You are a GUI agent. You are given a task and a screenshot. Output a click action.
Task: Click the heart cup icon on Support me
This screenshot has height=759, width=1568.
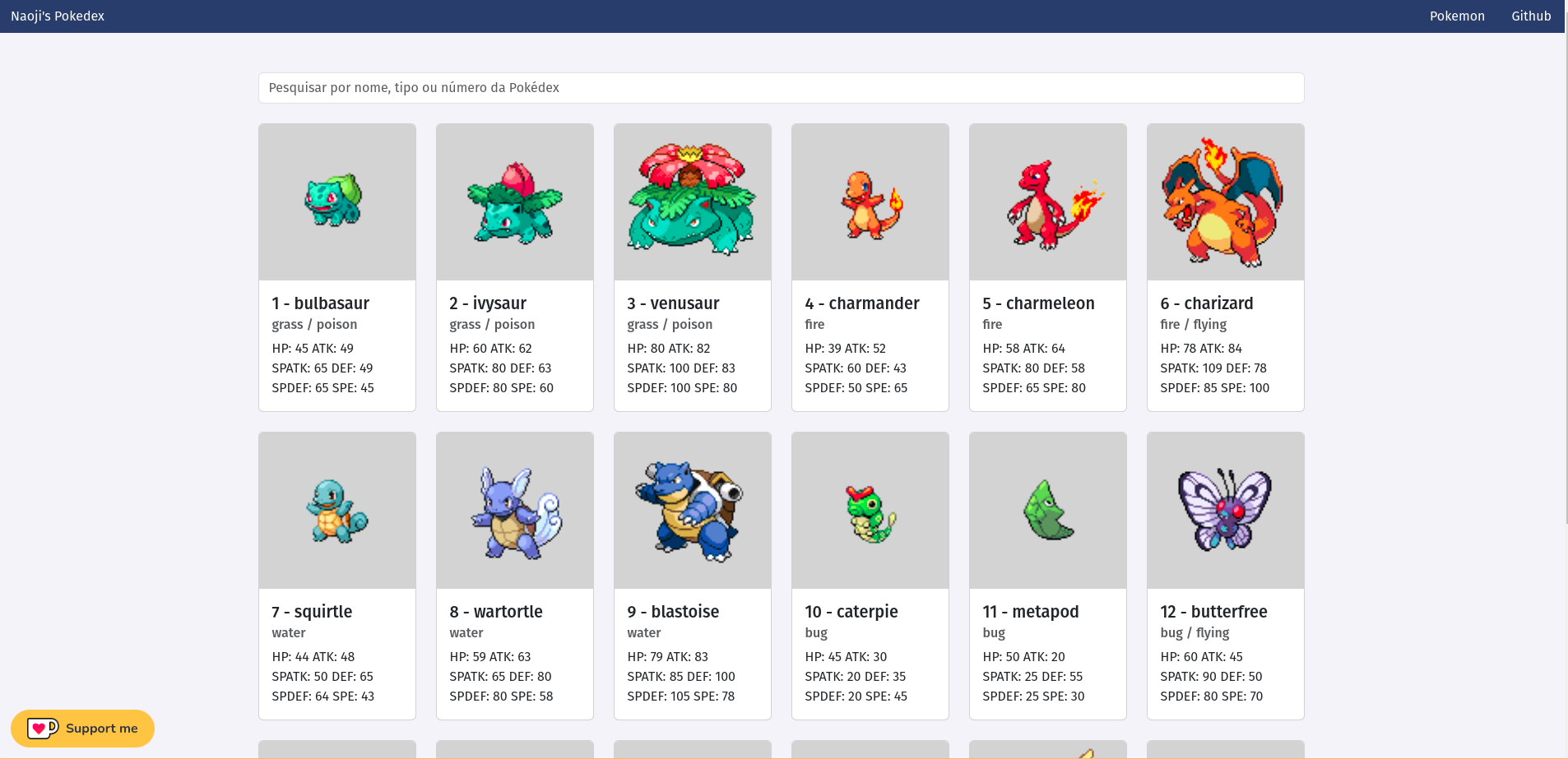tap(42, 729)
